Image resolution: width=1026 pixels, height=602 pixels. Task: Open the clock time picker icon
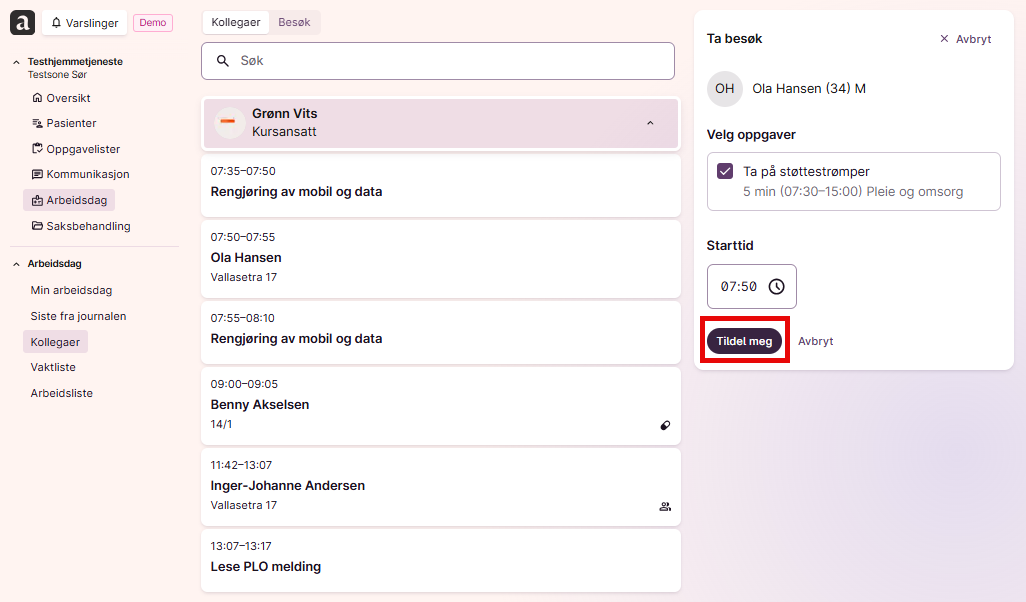pos(776,287)
